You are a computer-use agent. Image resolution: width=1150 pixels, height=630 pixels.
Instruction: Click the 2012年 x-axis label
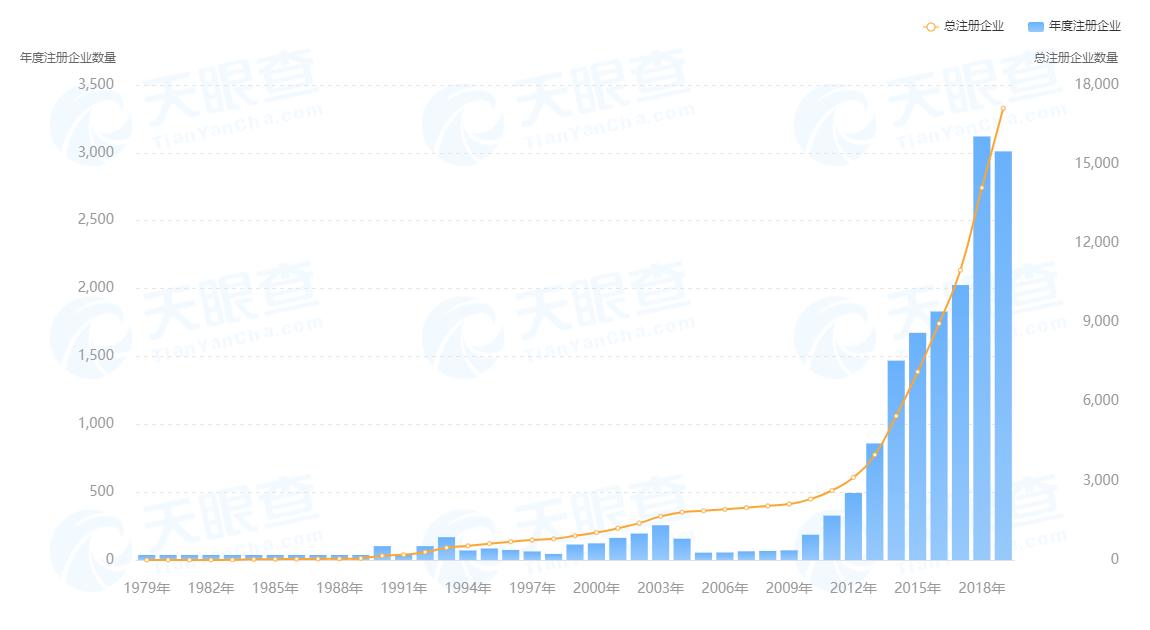(x=853, y=588)
